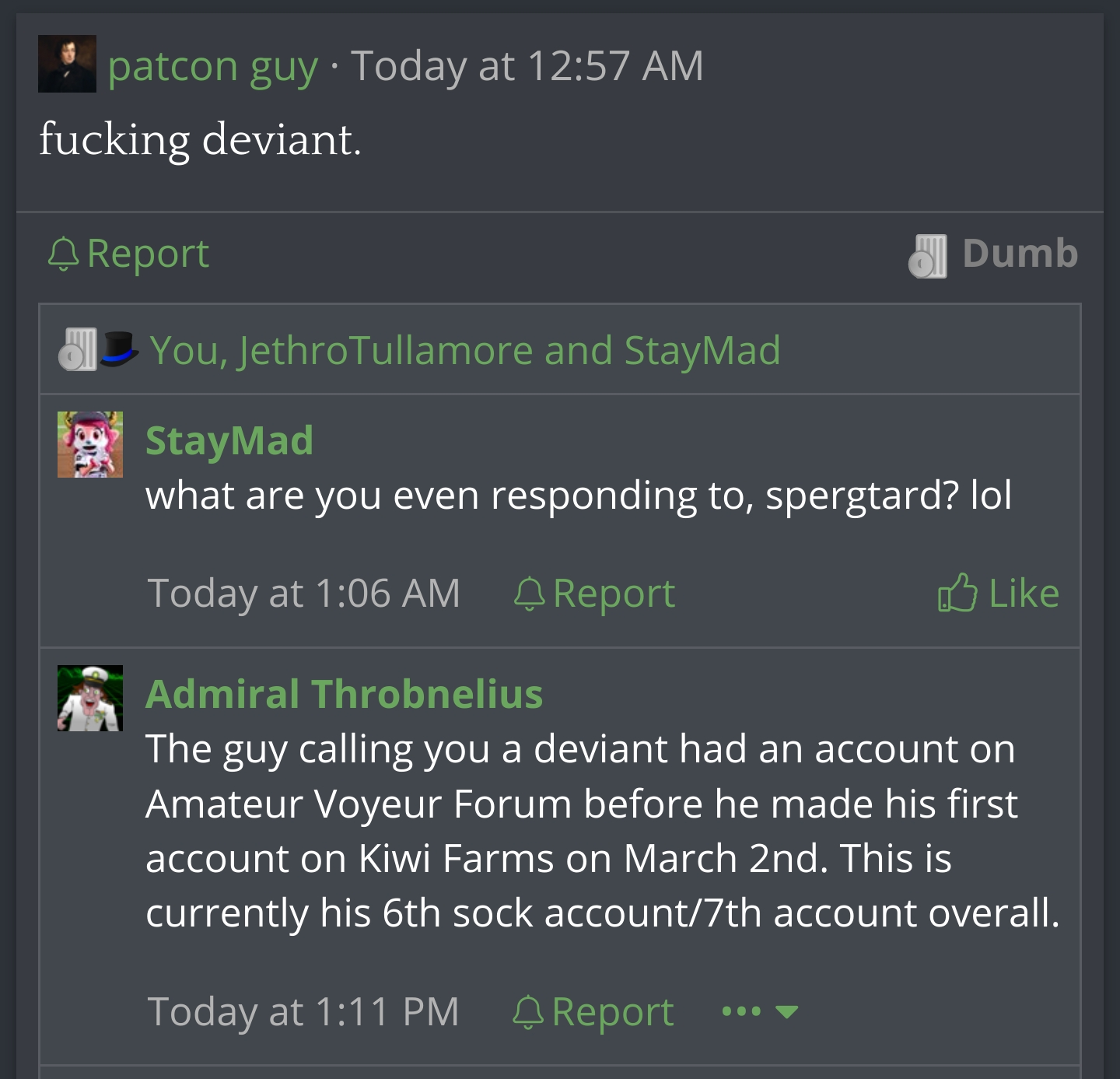Click the bell icon beside the post's Report
This screenshot has height=1079, width=1120.
pos(63,254)
